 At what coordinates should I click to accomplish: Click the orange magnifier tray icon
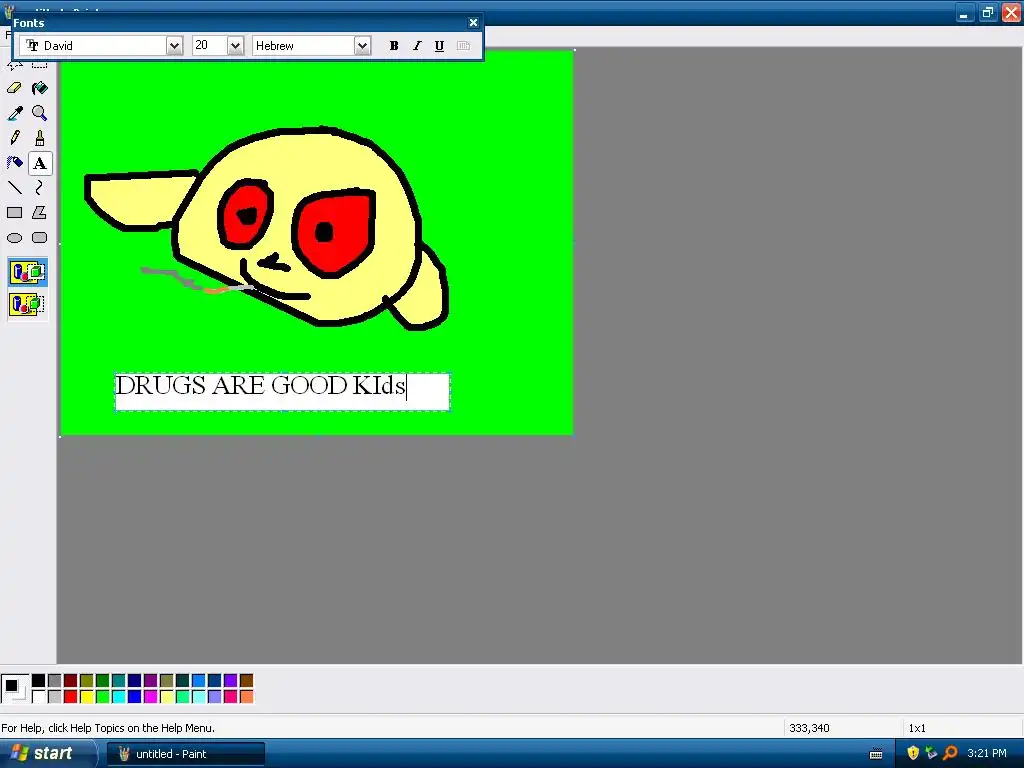coord(951,753)
